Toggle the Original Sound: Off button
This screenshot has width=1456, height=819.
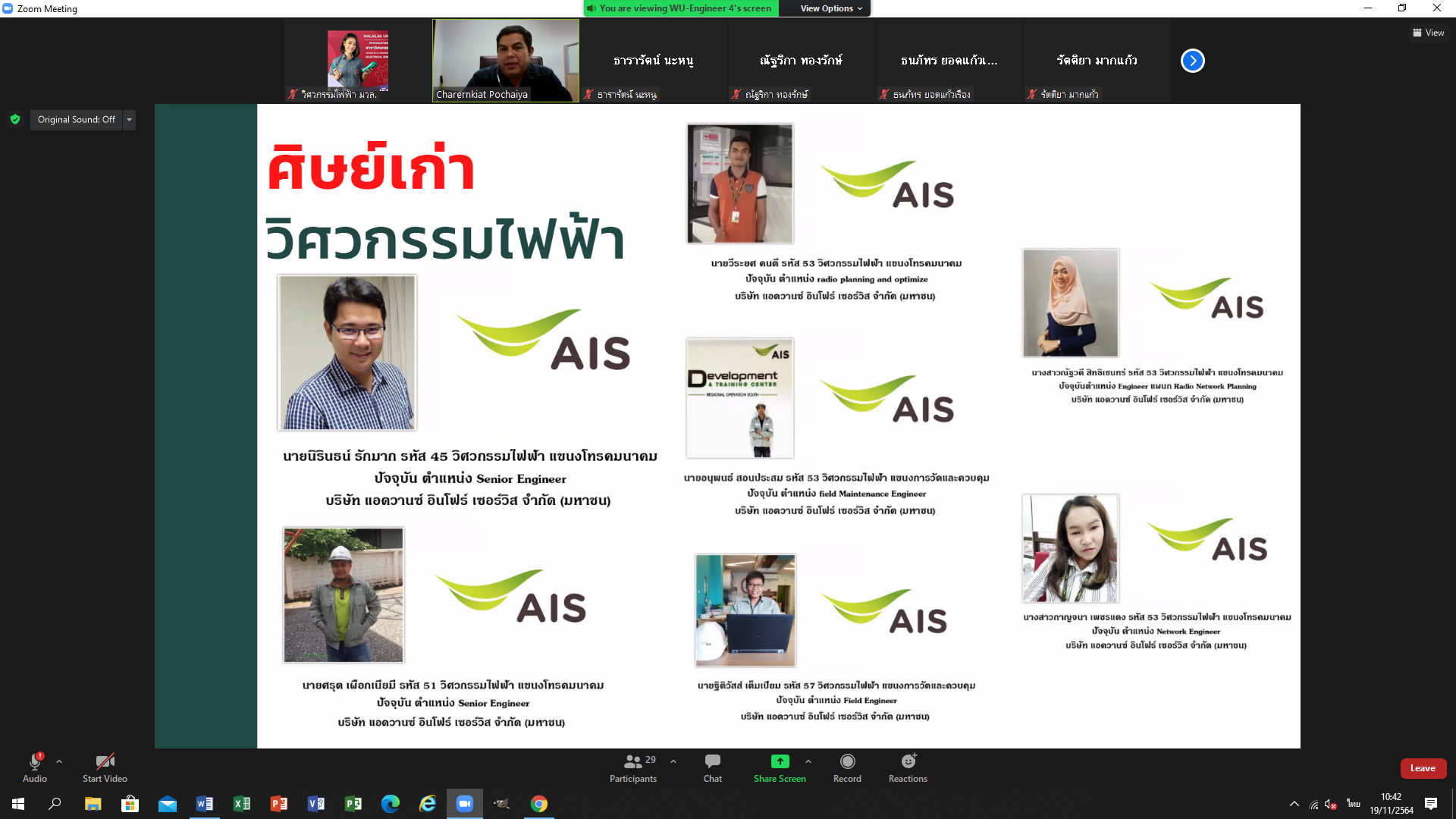(76, 120)
